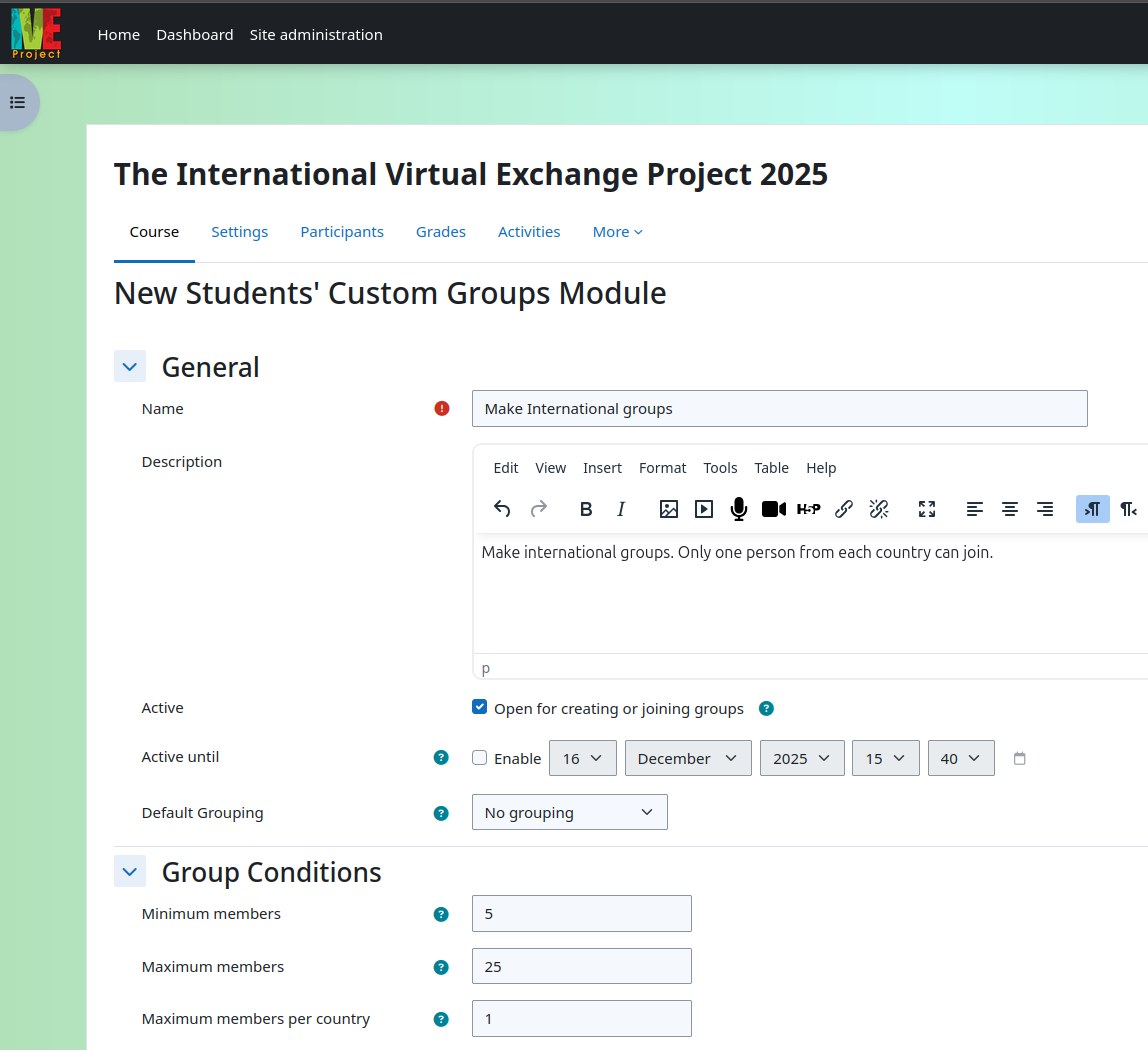Center align text in editor
1148x1050 pixels.
click(1010, 509)
